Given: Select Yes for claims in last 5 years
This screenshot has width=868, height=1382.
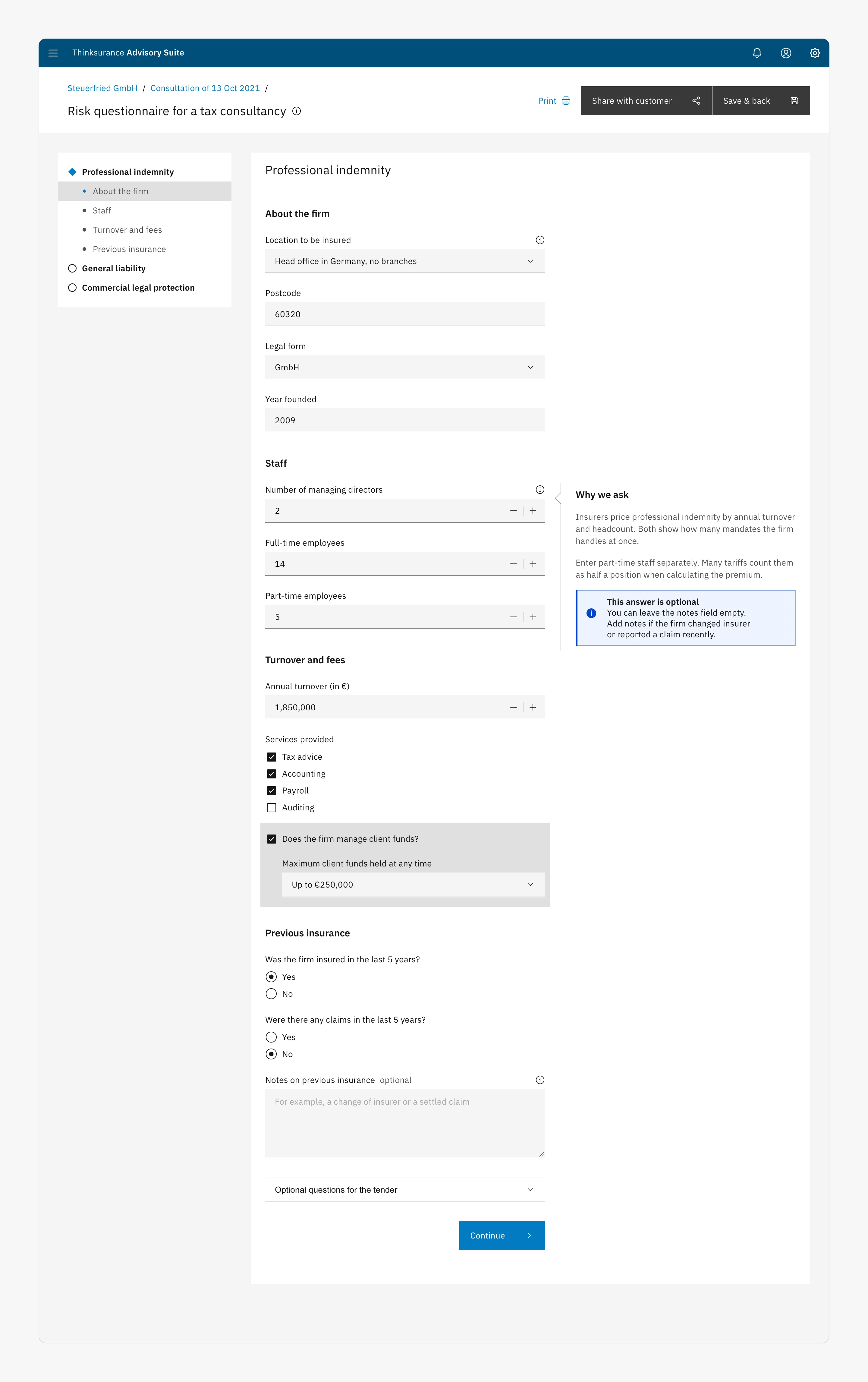Looking at the screenshot, I should [271, 1037].
